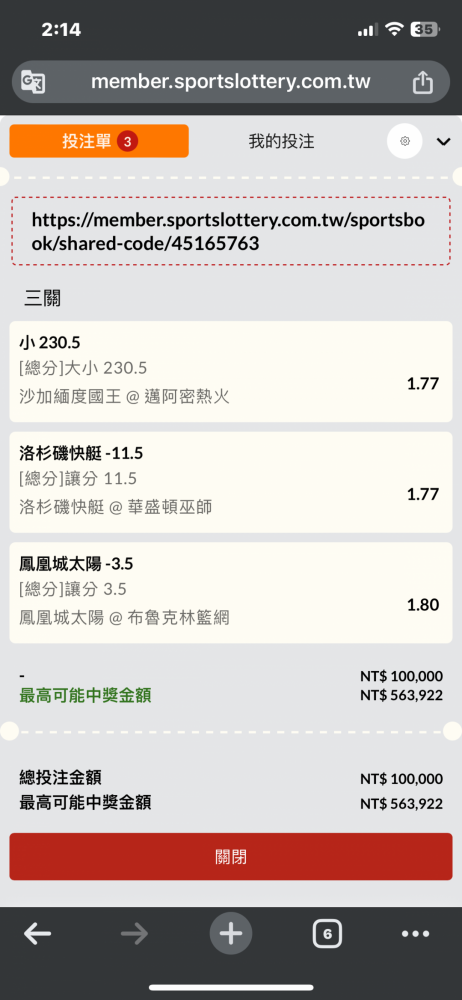
Task: Collapse the bet slip with chevron arrow
Action: pos(443,142)
